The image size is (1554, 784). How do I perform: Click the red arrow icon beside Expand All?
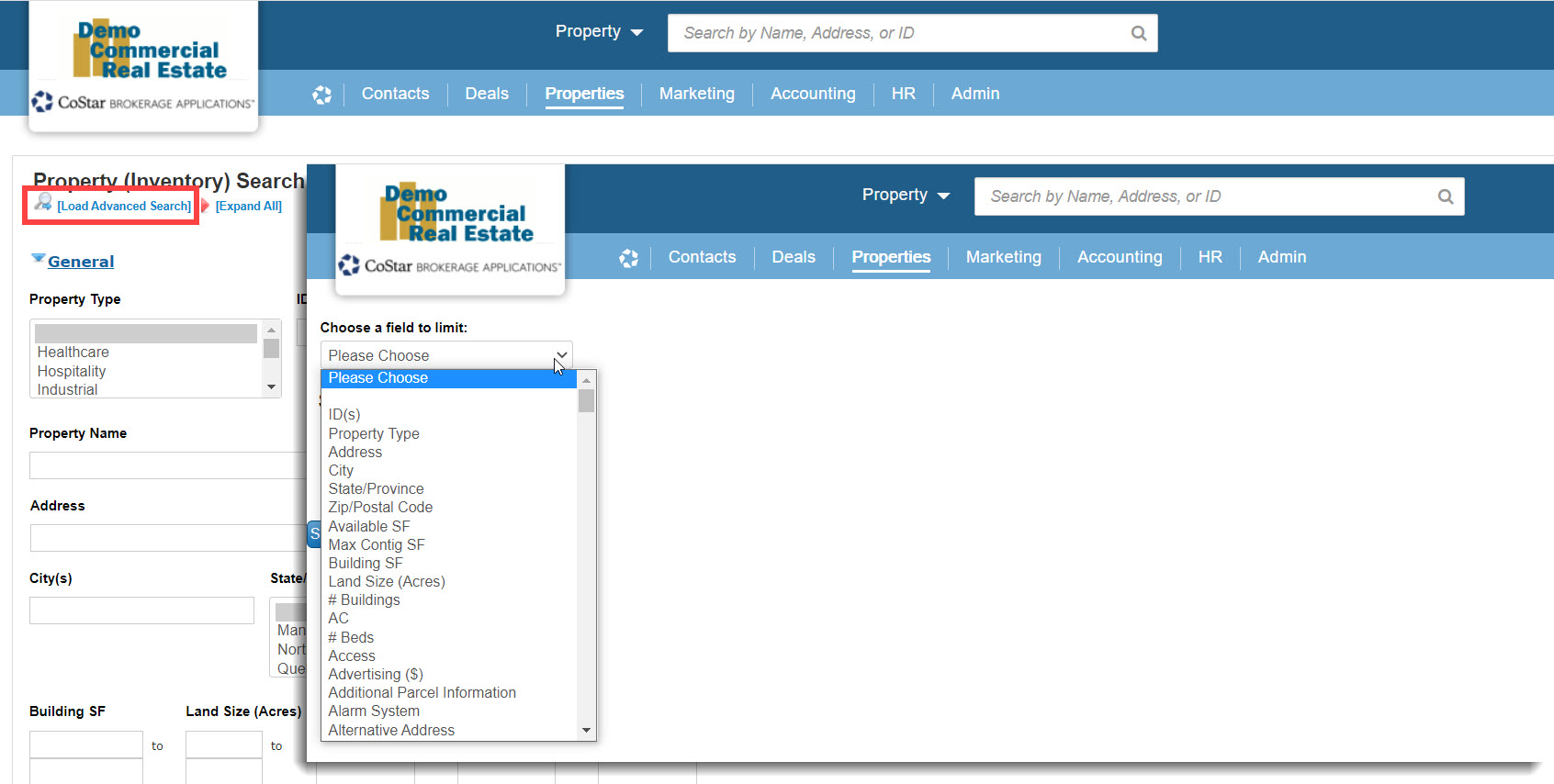coord(206,206)
